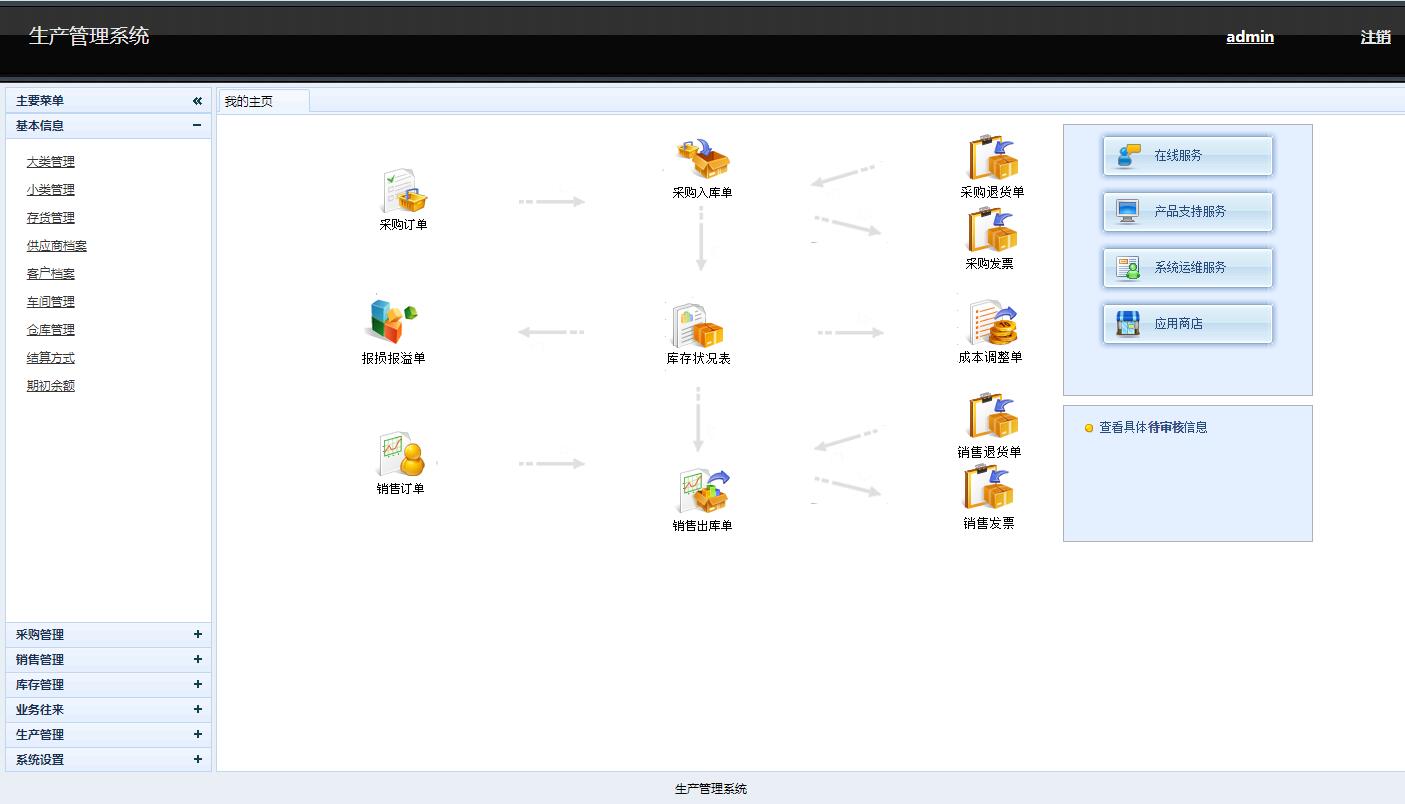This screenshot has width=1405, height=804.
Task: Collapse the 主要菜单 sidebar panel
Action: pos(197,101)
